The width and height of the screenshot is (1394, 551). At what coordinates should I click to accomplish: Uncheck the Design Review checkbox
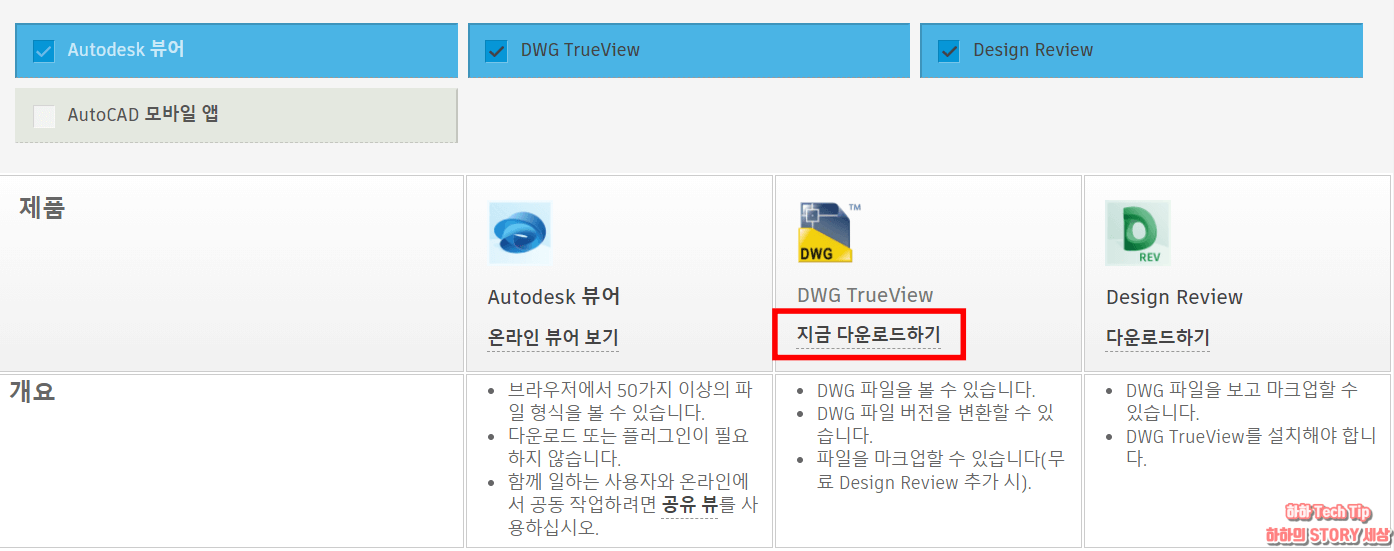949,51
